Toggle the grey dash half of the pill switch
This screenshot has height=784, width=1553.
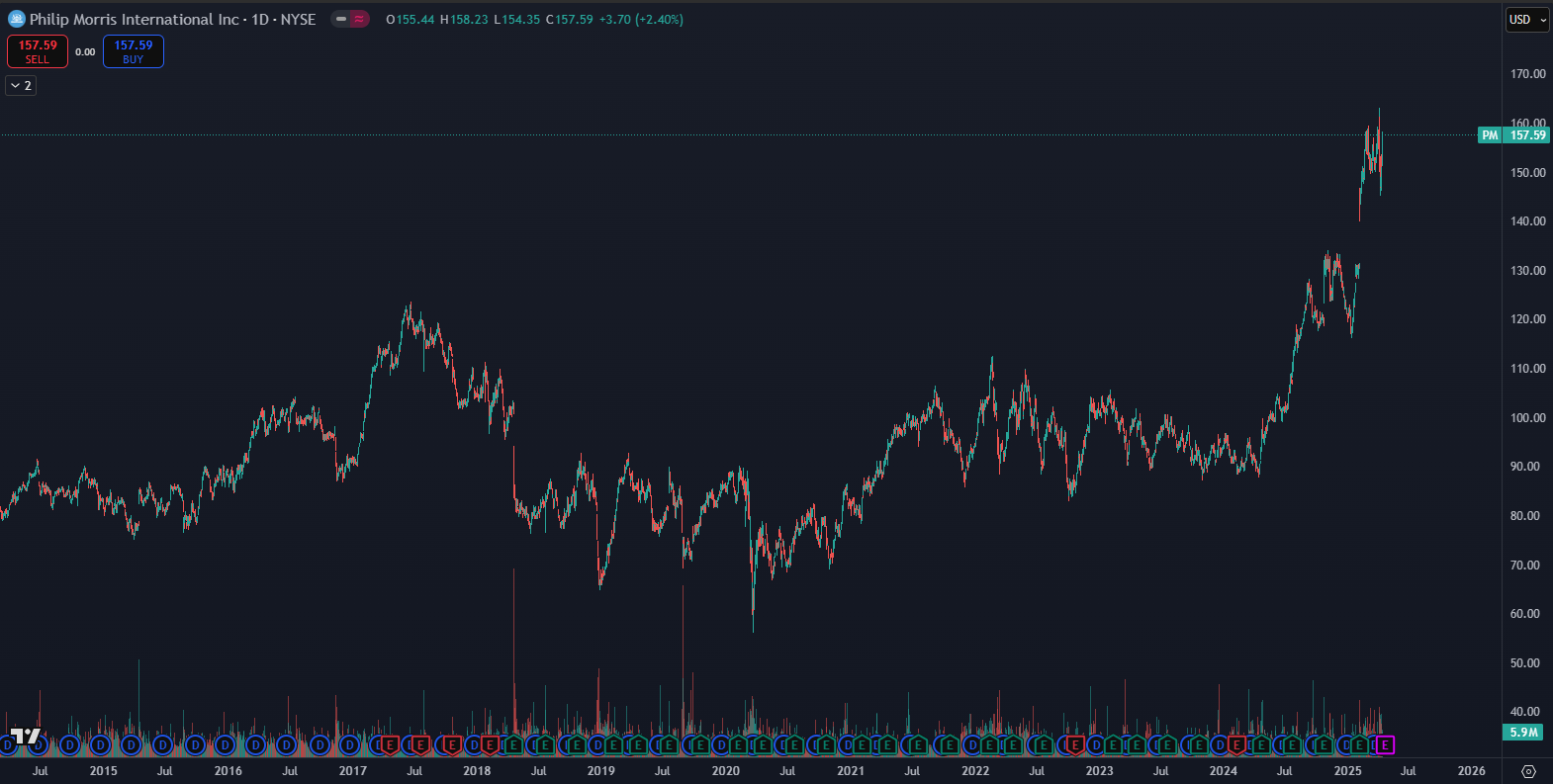341,19
